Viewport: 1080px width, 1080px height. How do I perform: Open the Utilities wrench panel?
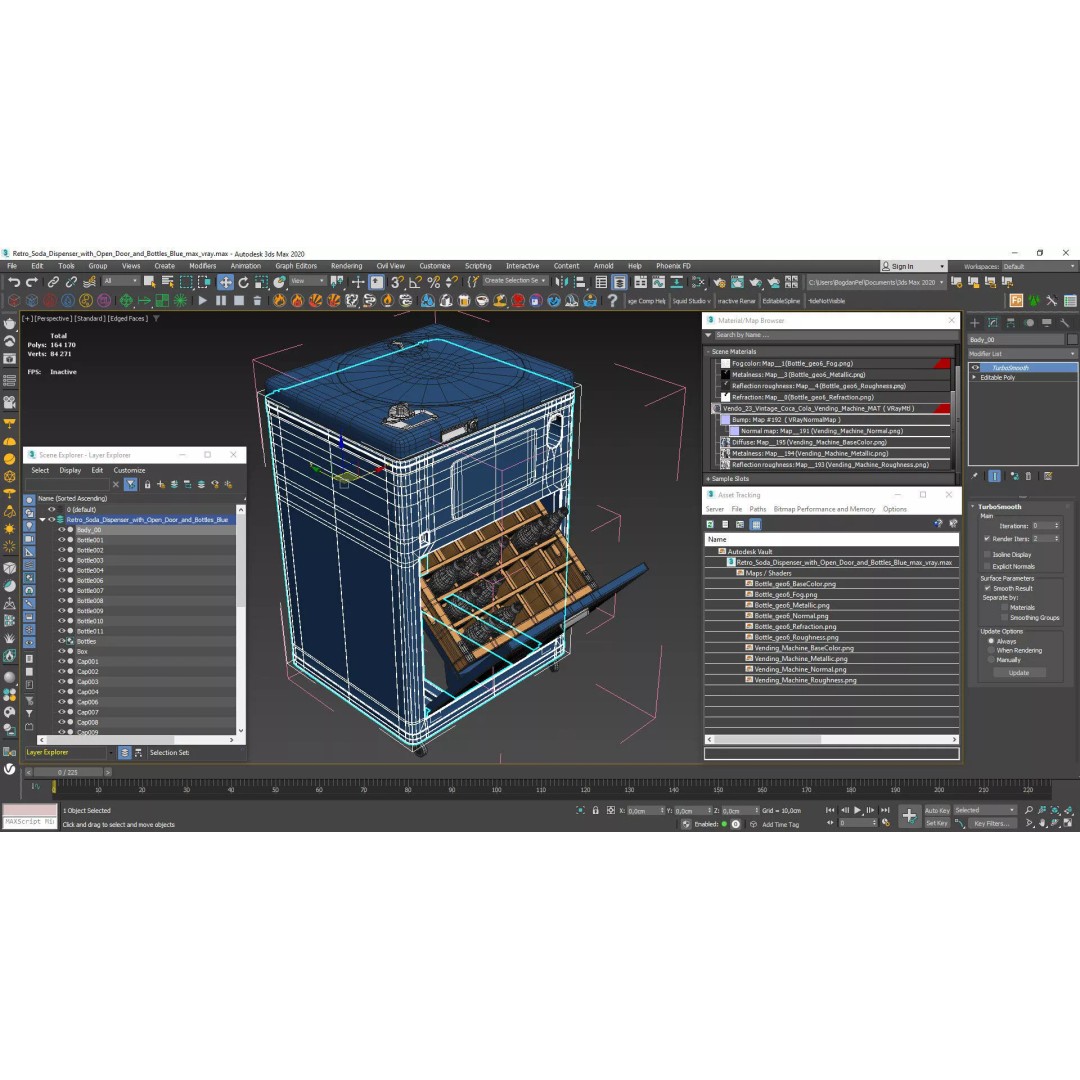pyautogui.click(x=1064, y=322)
